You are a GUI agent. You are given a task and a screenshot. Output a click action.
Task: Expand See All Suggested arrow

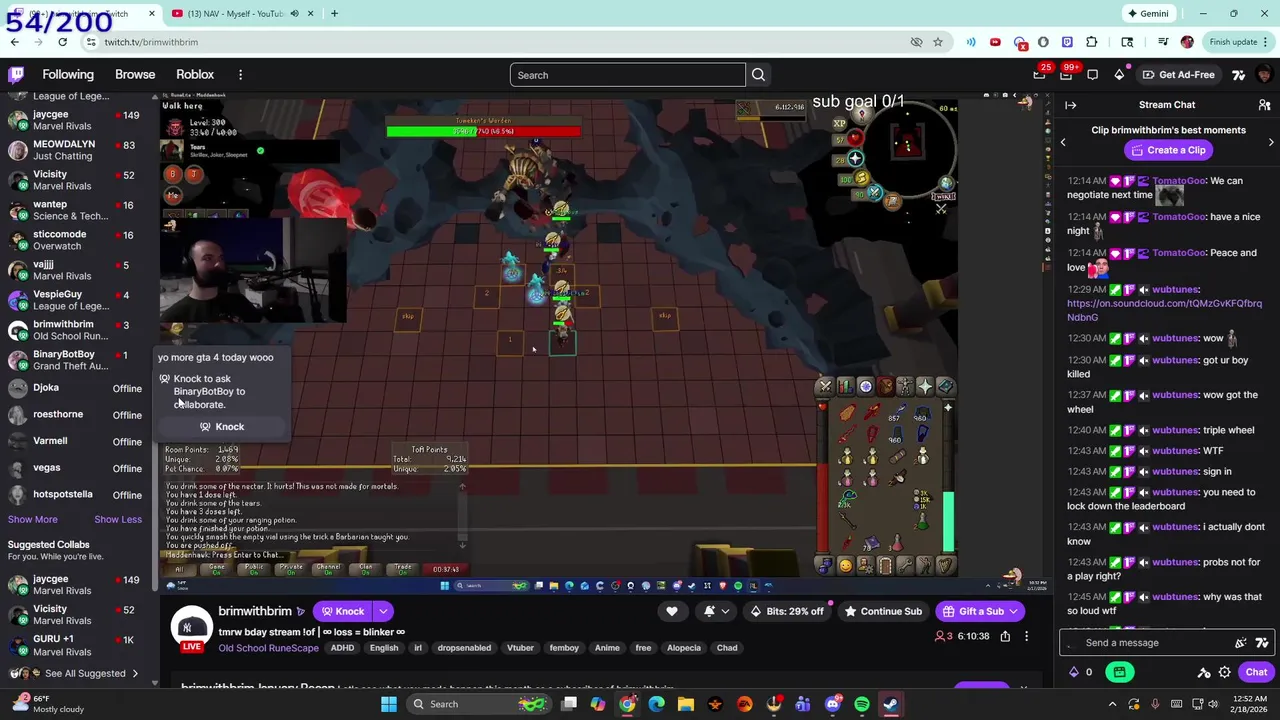(135, 673)
